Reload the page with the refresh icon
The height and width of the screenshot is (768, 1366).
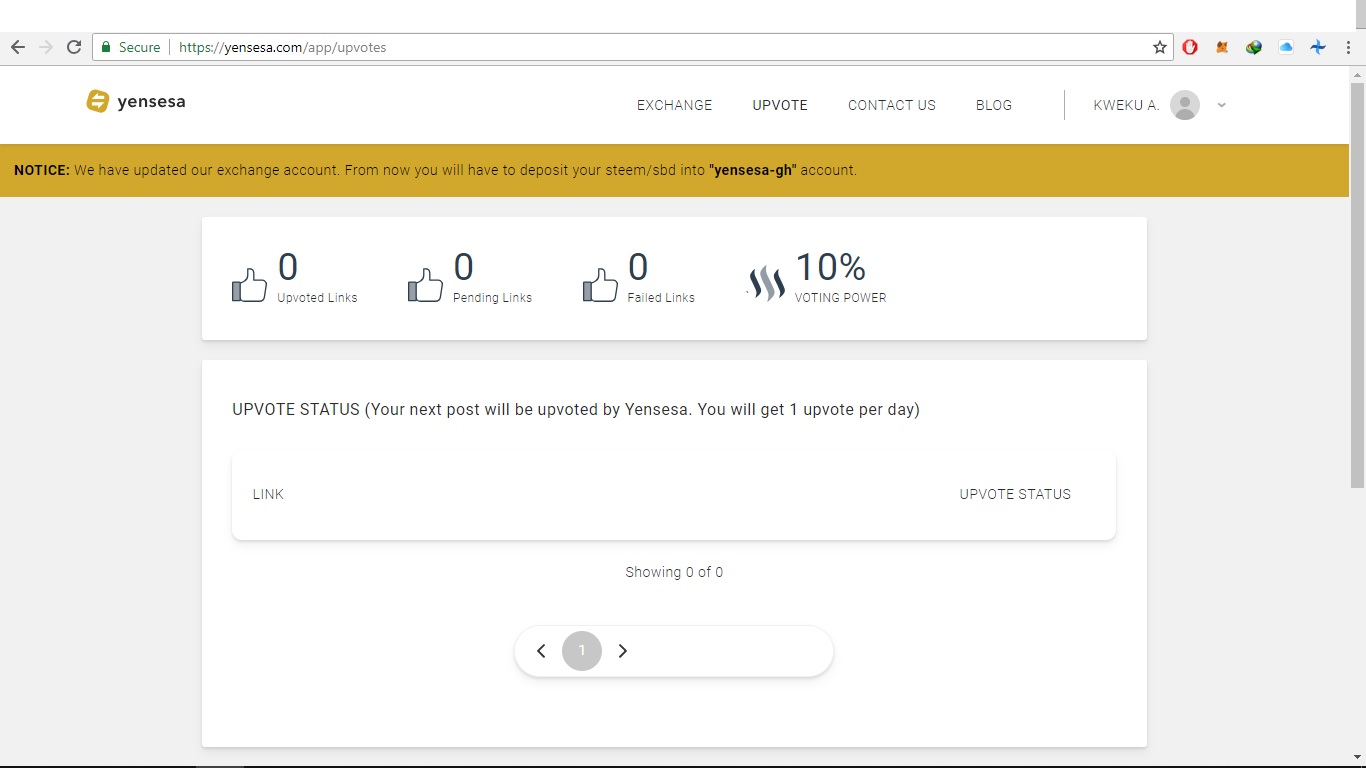pyautogui.click(x=73, y=47)
